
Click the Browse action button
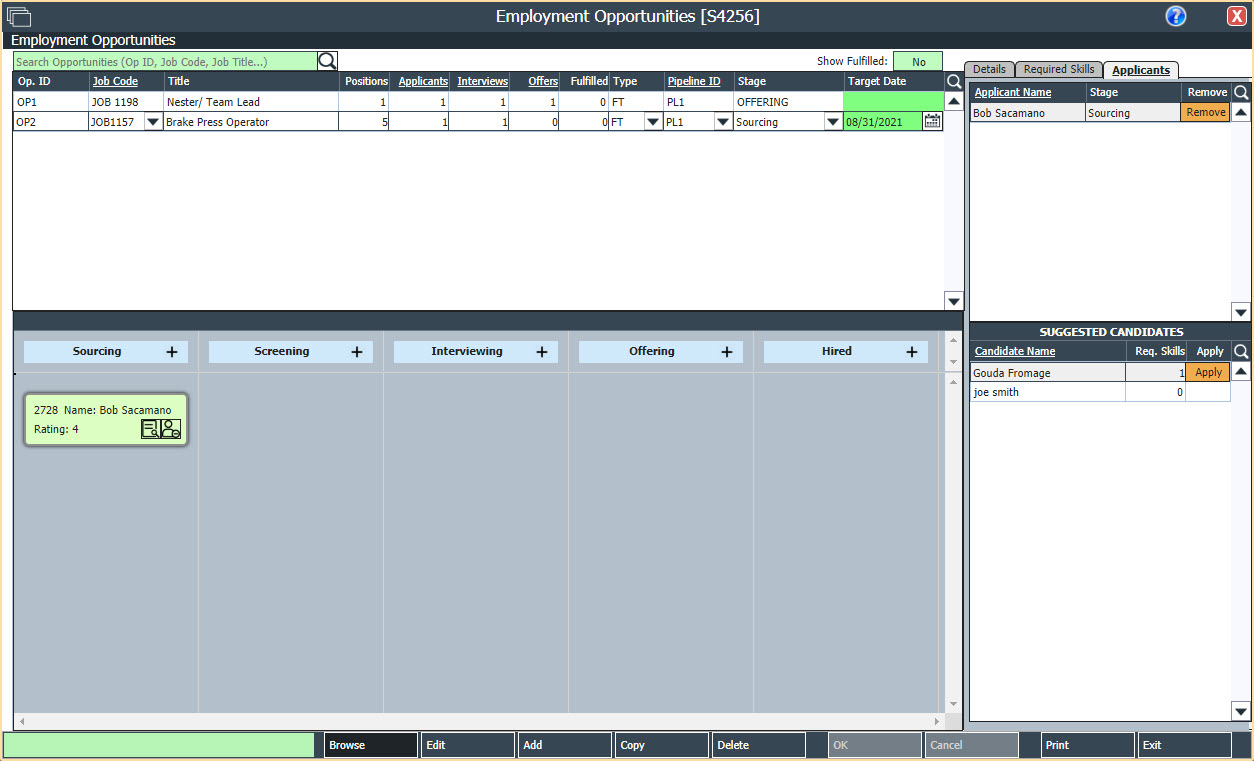[x=369, y=744]
